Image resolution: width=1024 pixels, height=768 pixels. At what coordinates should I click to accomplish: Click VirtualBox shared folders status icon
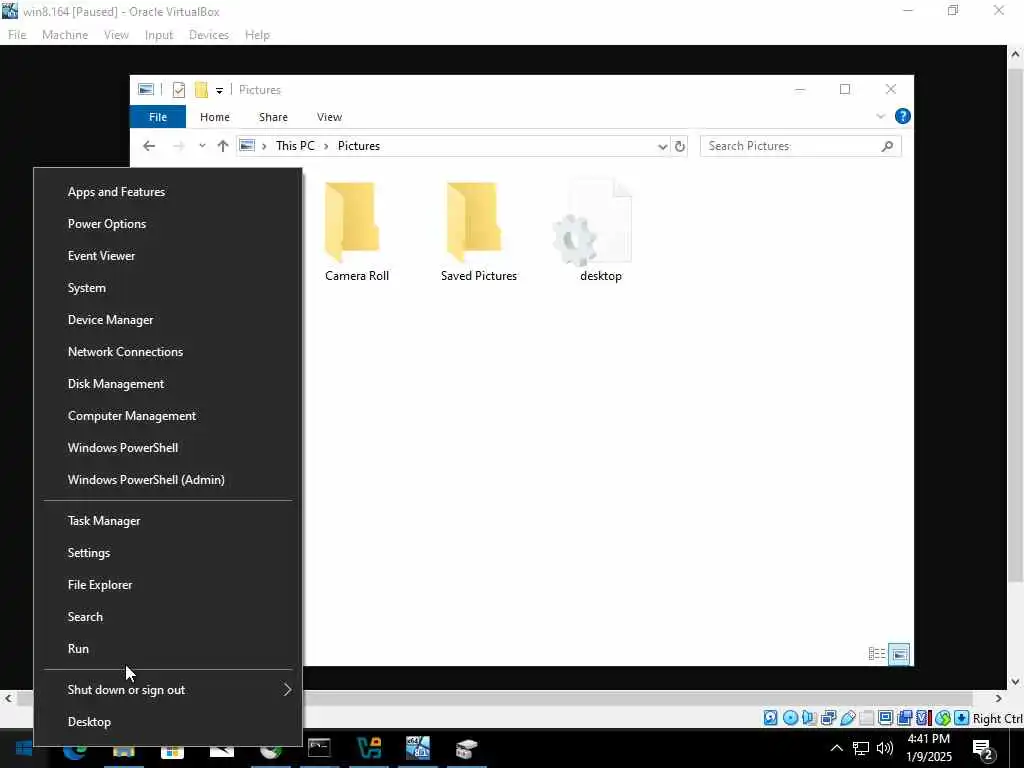[867, 718]
